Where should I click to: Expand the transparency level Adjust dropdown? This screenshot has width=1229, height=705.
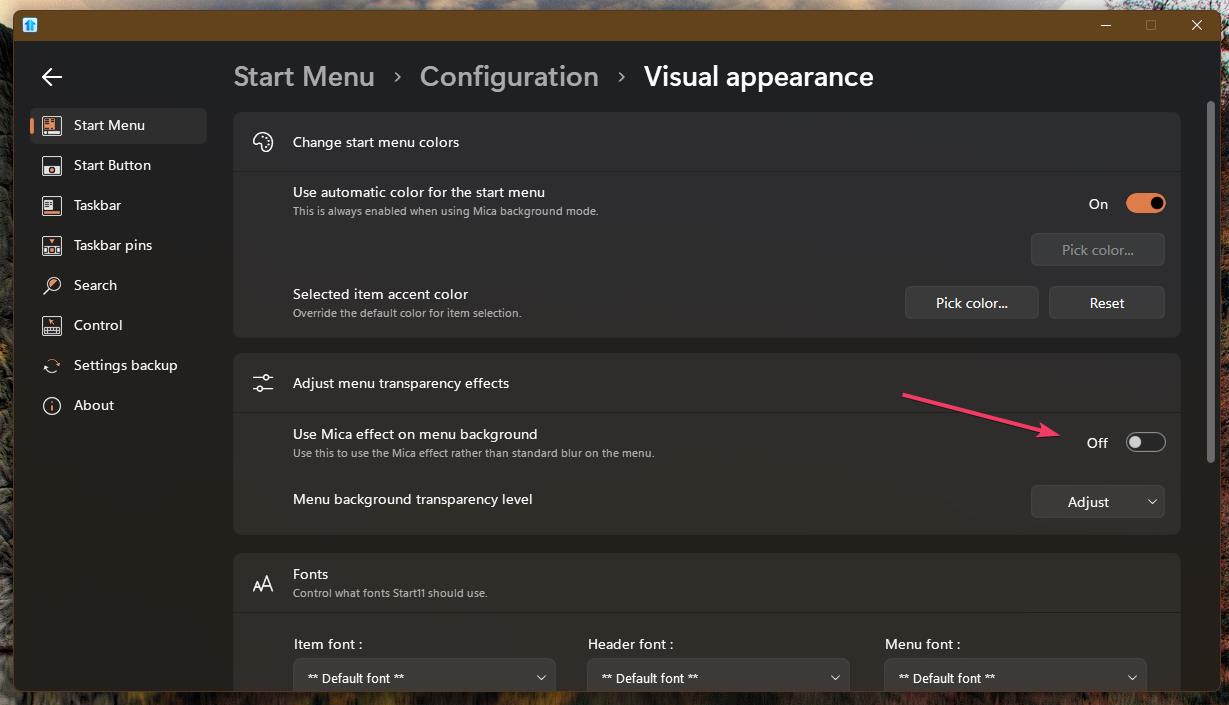pyautogui.click(x=1097, y=502)
